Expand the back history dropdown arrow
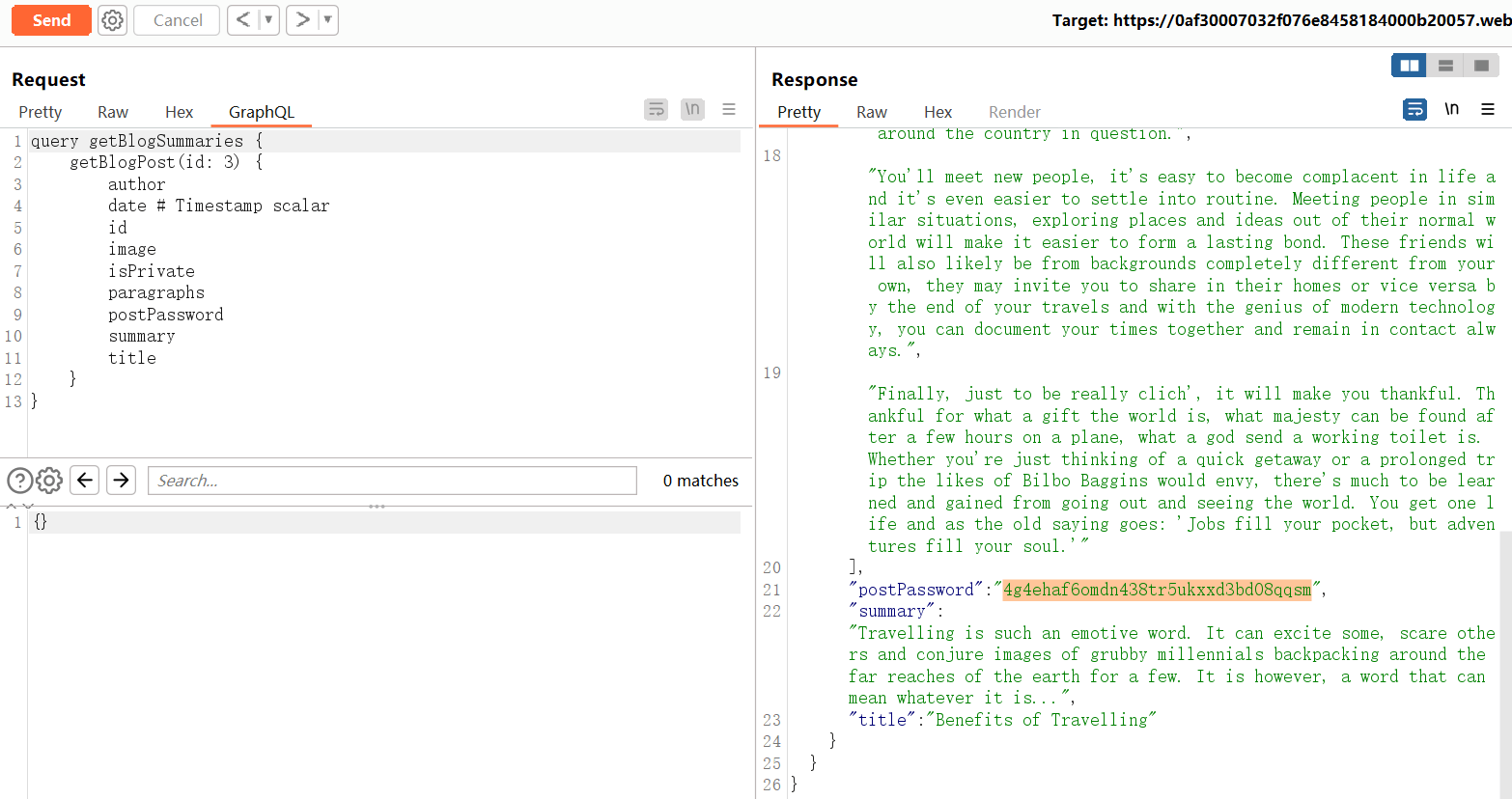This screenshot has width=1512, height=799. click(x=268, y=20)
